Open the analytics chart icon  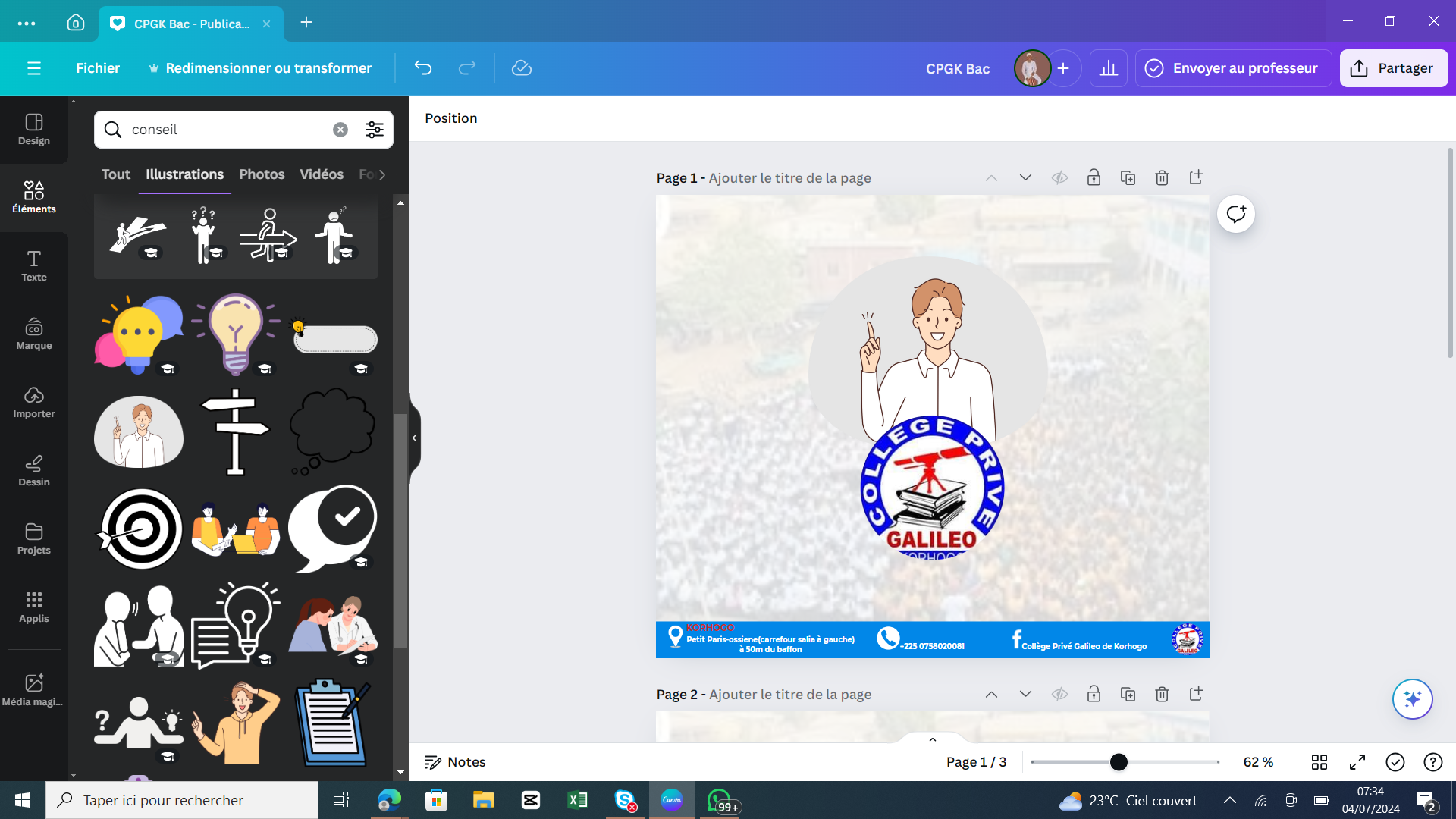[x=1109, y=68]
